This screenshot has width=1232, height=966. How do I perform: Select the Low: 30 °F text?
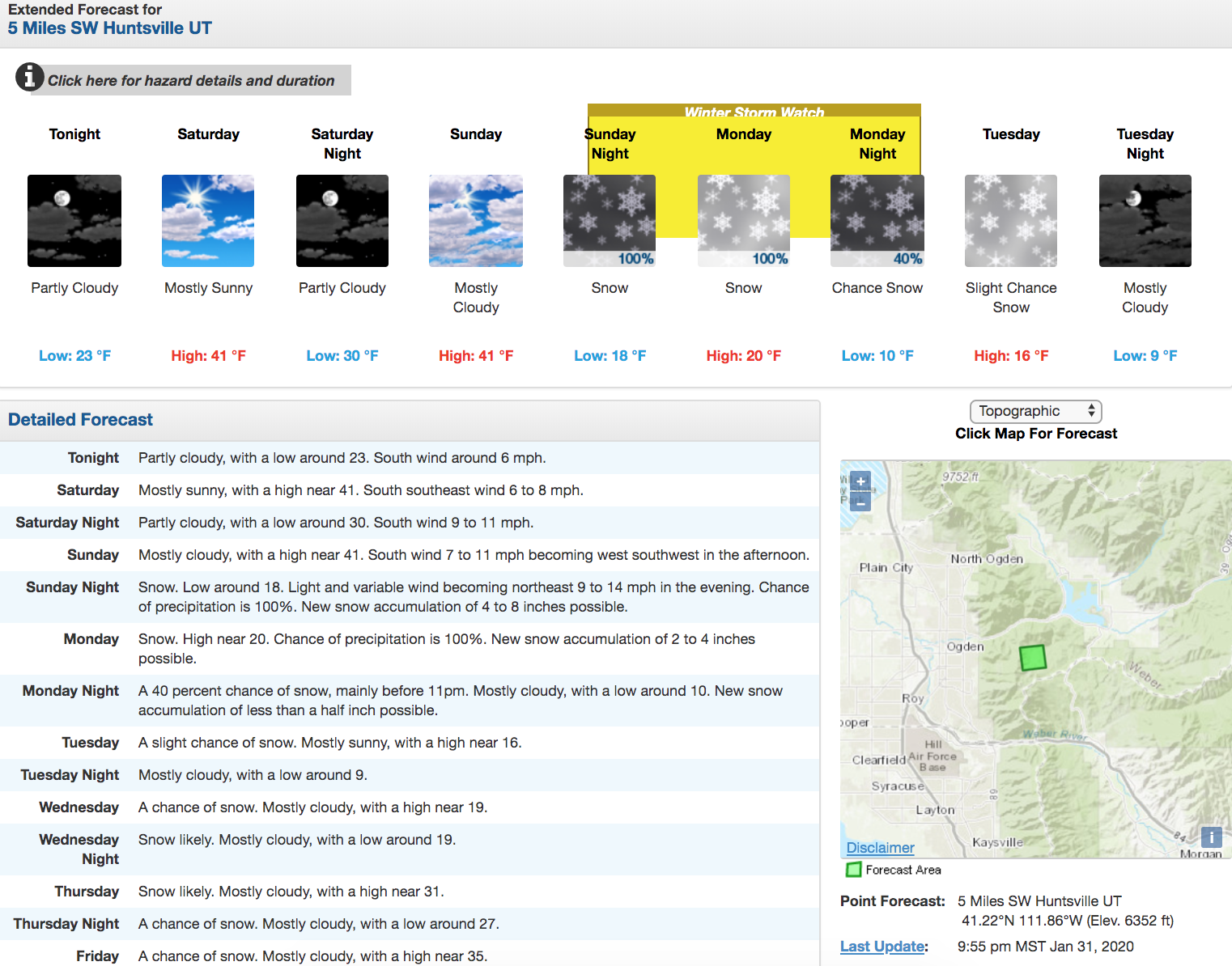point(342,356)
